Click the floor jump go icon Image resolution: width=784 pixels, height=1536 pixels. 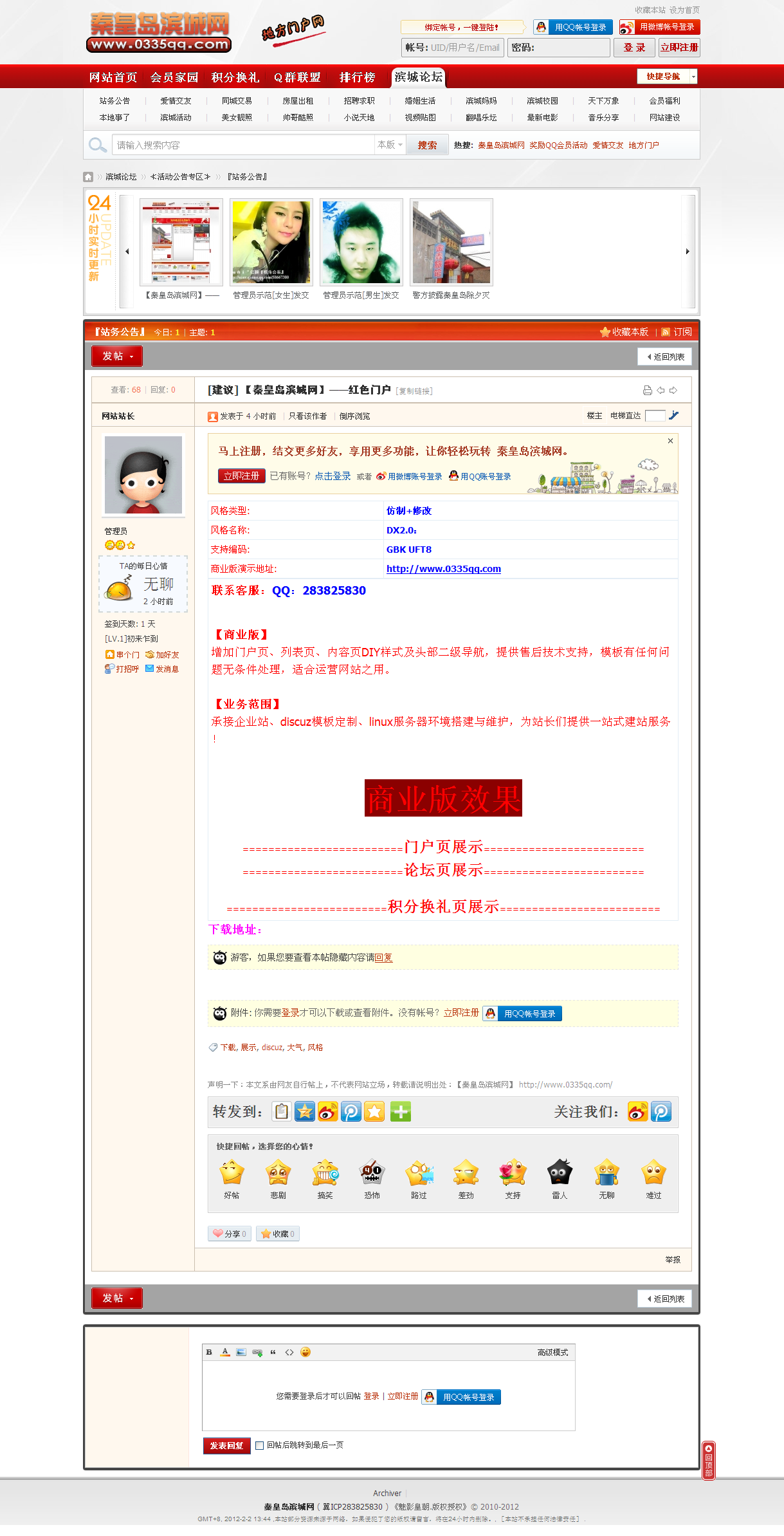(x=674, y=415)
